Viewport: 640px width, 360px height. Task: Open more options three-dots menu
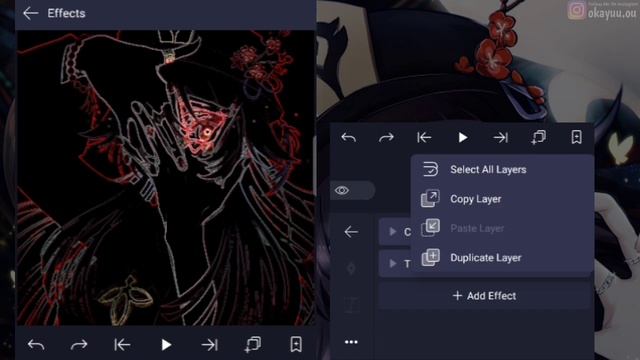point(351,342)
